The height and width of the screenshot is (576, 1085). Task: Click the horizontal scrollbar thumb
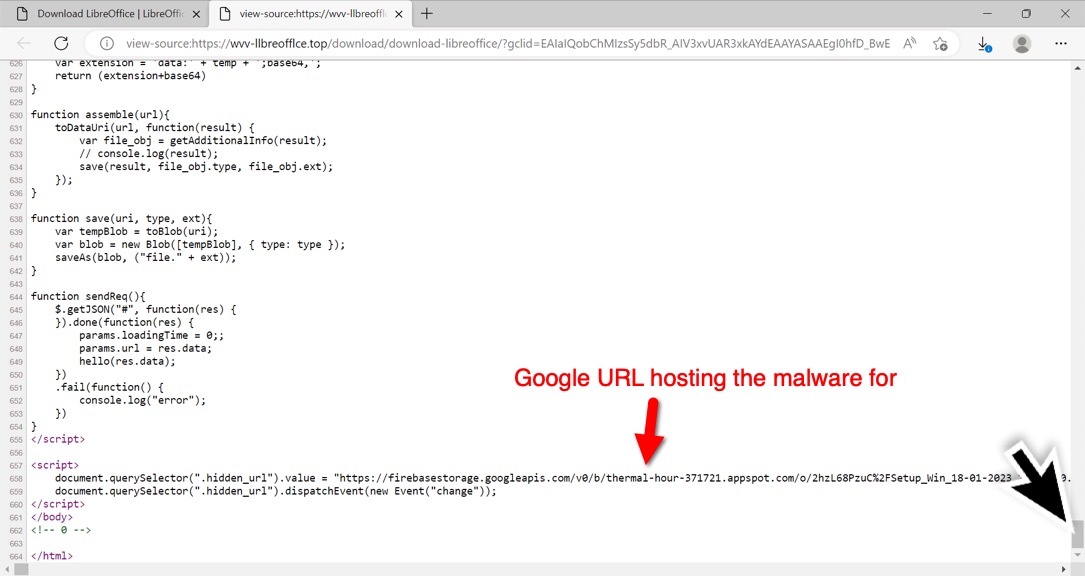click(x=21, y=569)
